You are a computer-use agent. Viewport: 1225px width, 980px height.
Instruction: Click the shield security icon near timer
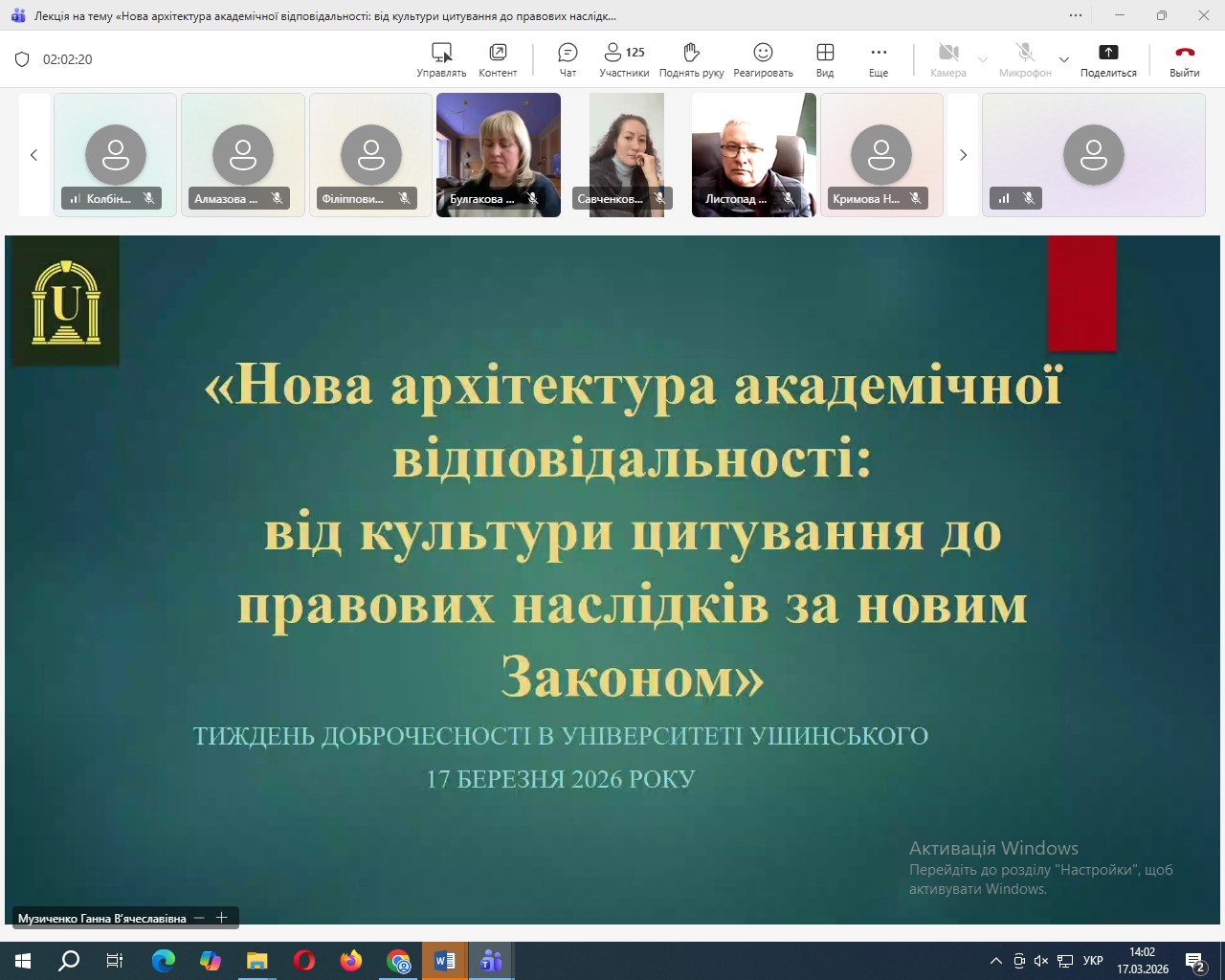coord(22,59)
